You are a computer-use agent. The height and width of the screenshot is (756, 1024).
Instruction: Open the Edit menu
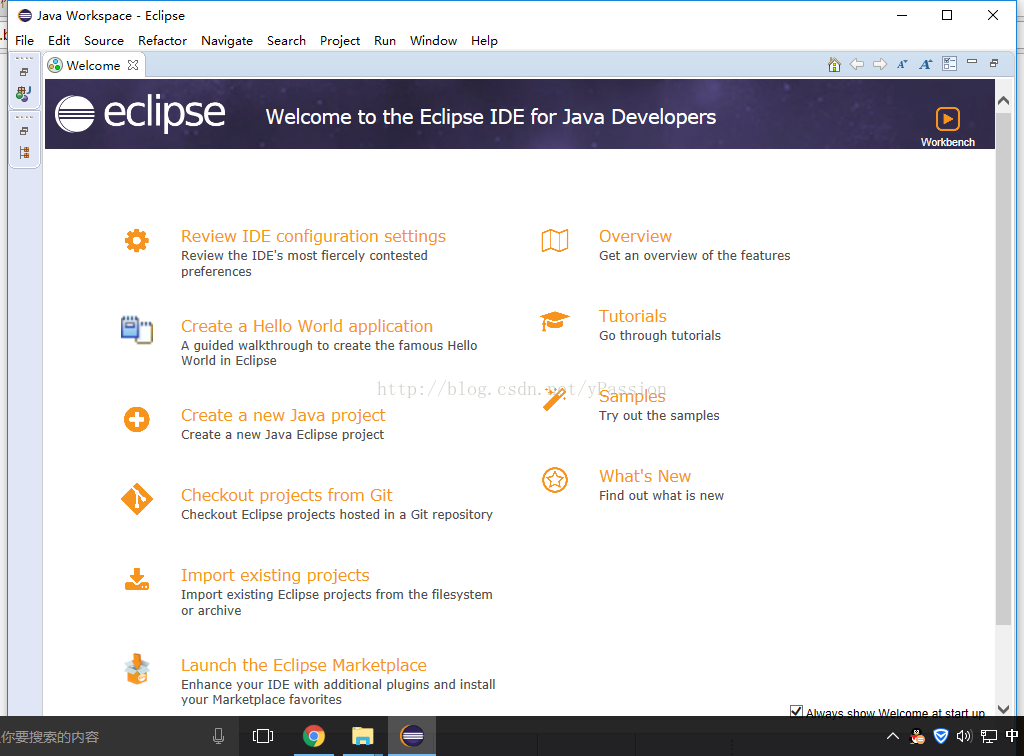pos(59,40)
